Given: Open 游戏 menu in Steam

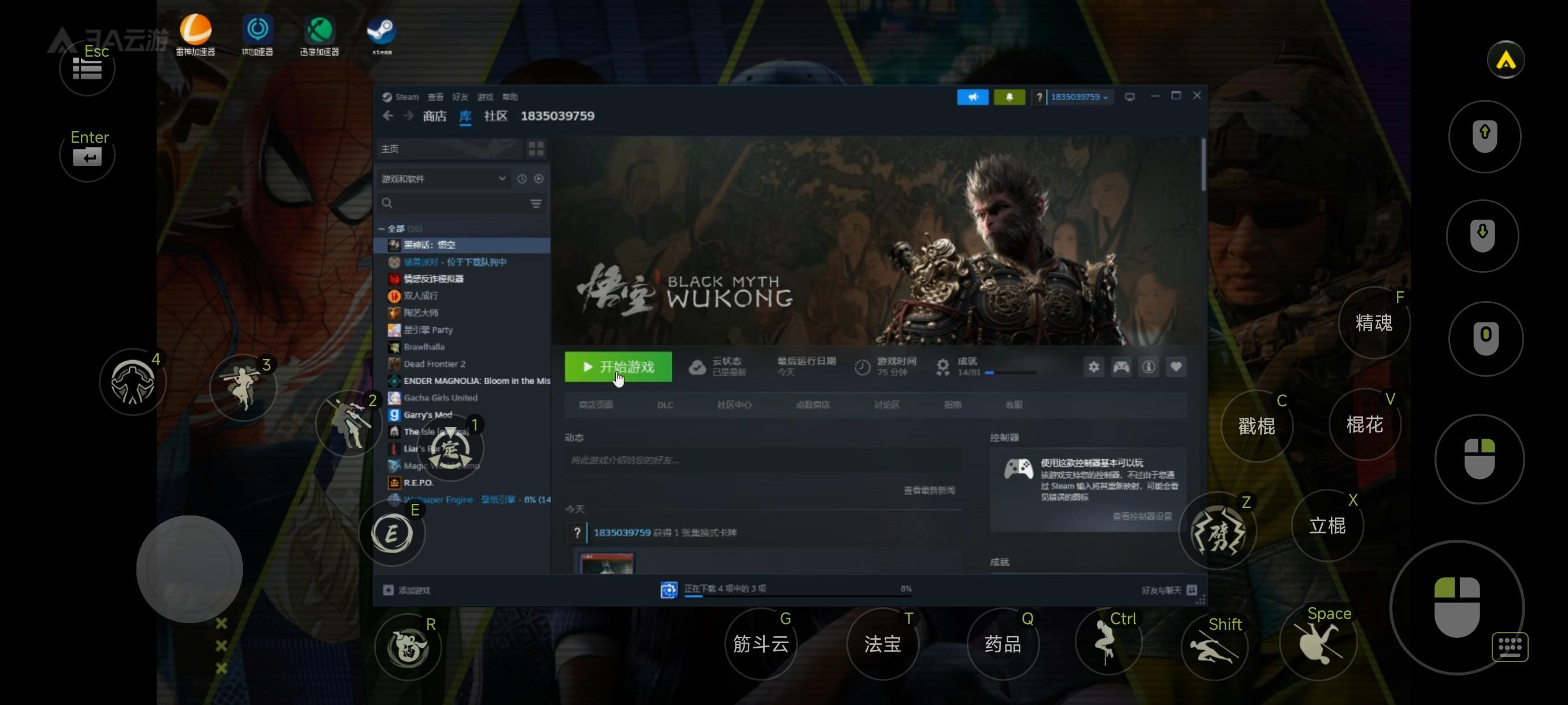Looking at the screenshot, I should tap(485, 97).
